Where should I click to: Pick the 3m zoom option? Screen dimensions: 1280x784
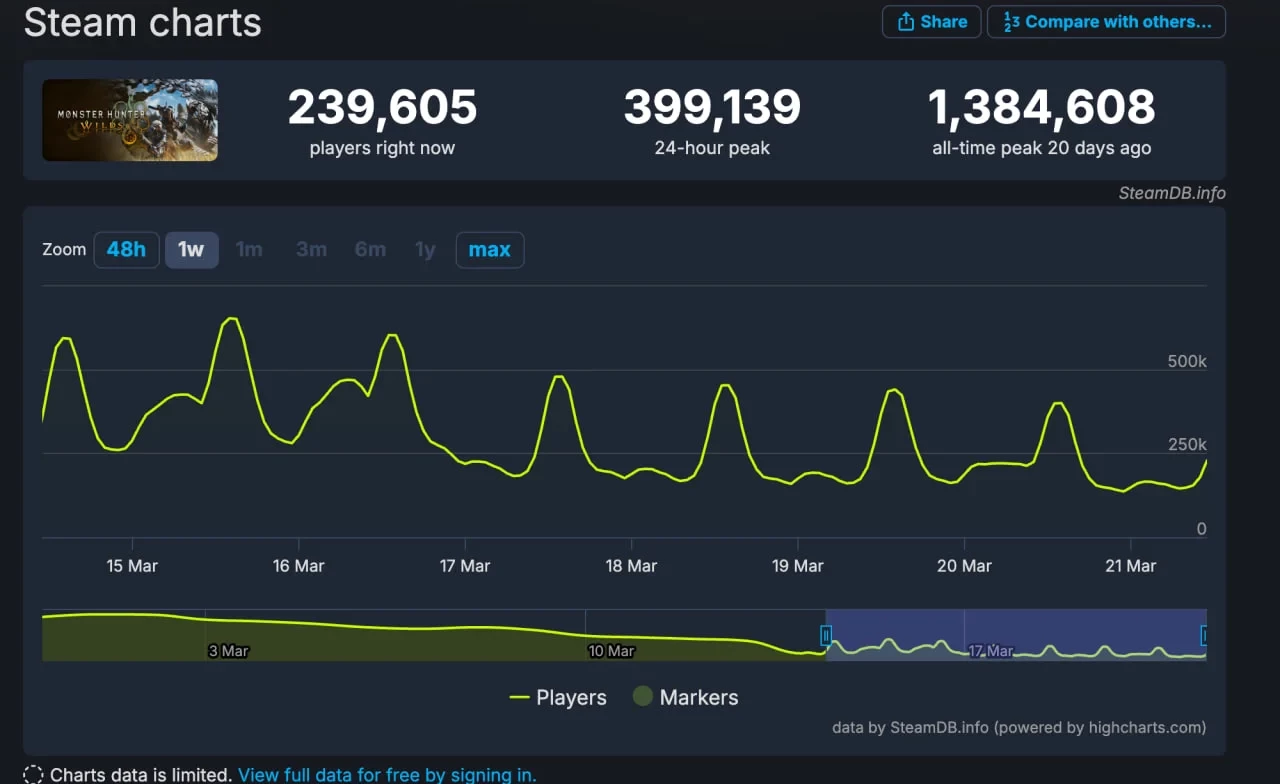tap(311, 250)
